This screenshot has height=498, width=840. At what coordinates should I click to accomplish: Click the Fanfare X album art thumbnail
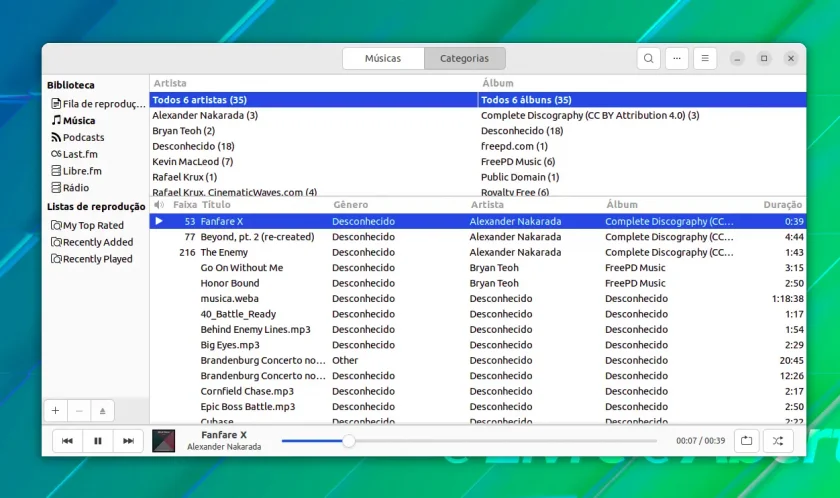[x=163, y=441]
